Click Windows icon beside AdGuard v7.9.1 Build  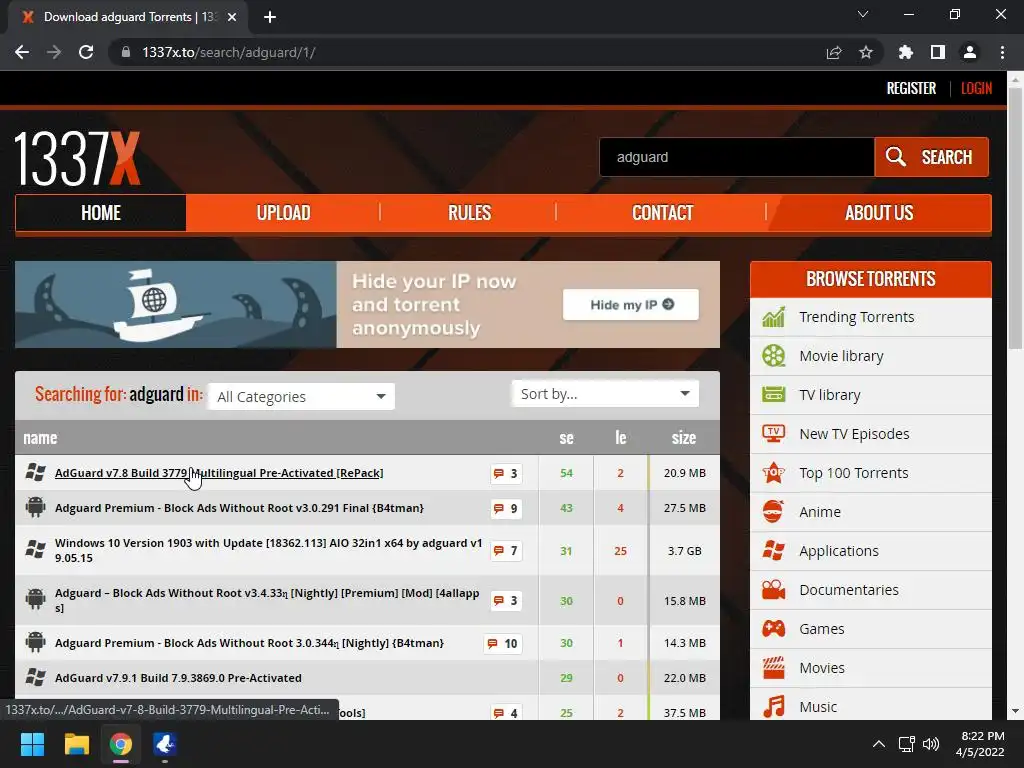pos(35,677)
